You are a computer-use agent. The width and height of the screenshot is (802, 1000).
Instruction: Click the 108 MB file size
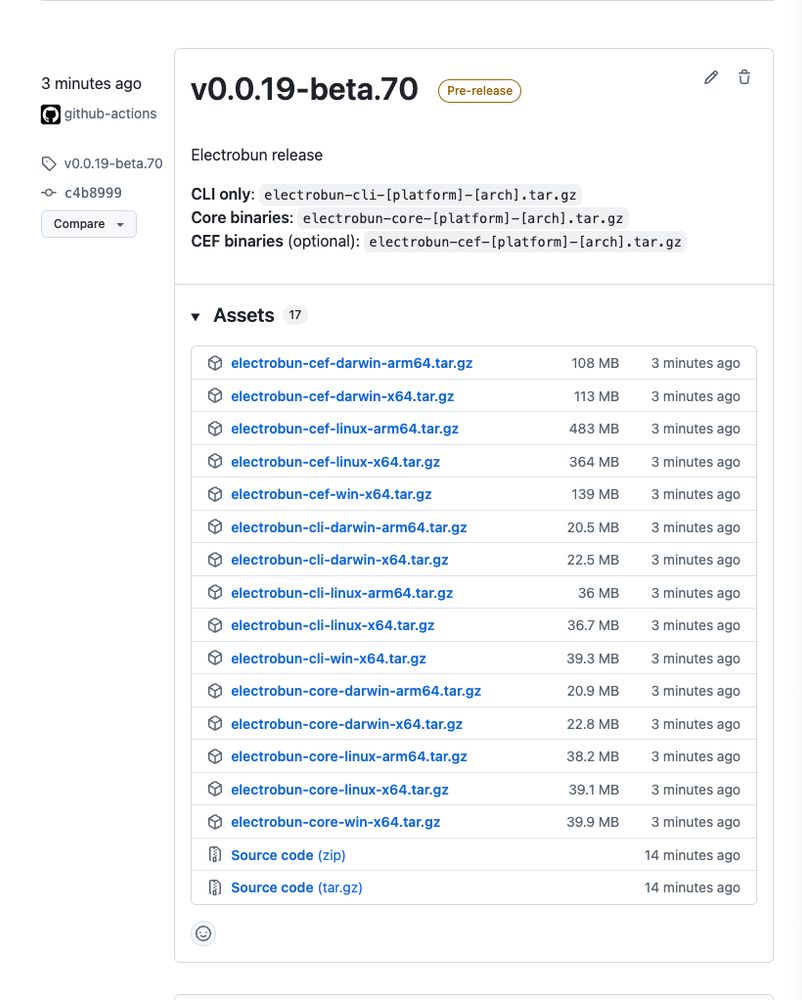(x=595, y=363)
